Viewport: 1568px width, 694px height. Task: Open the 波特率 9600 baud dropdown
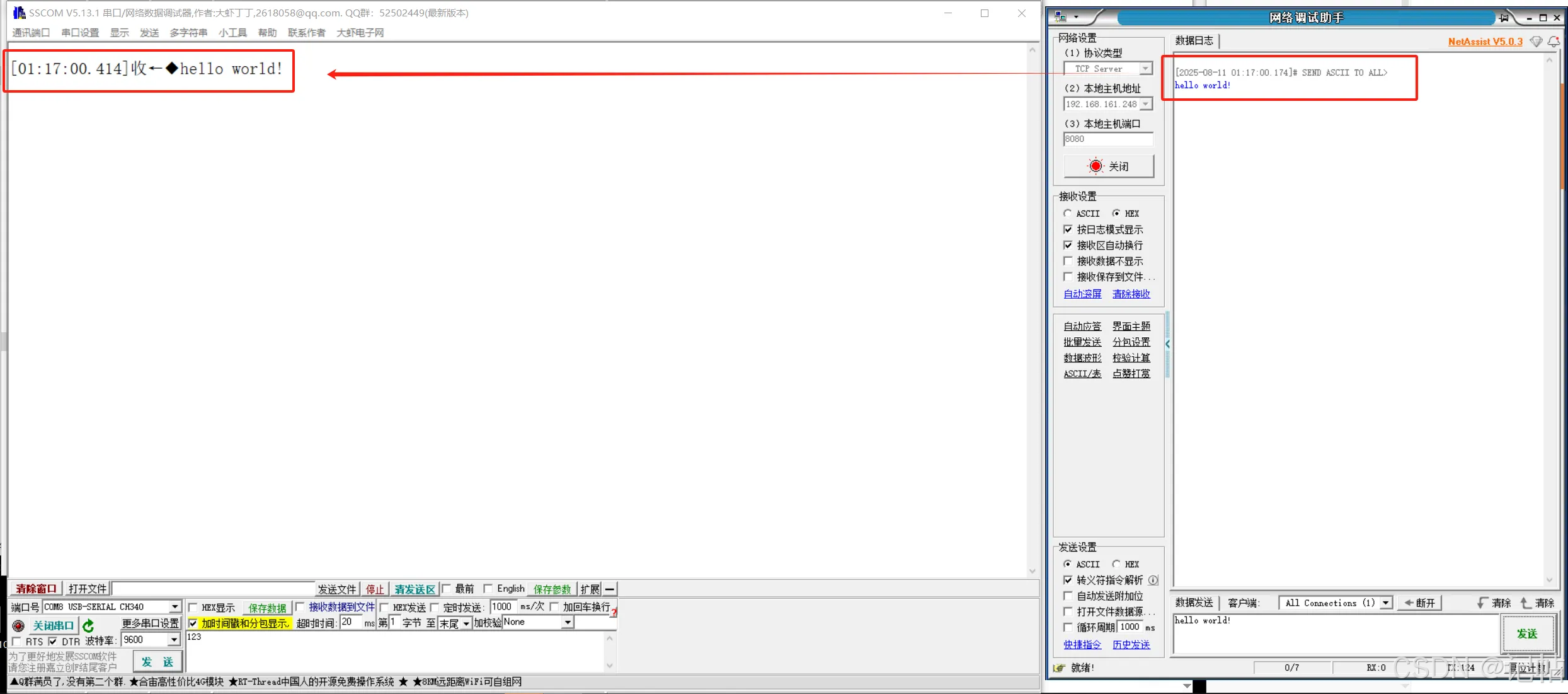pyautogui.click(x=174, y=640)
